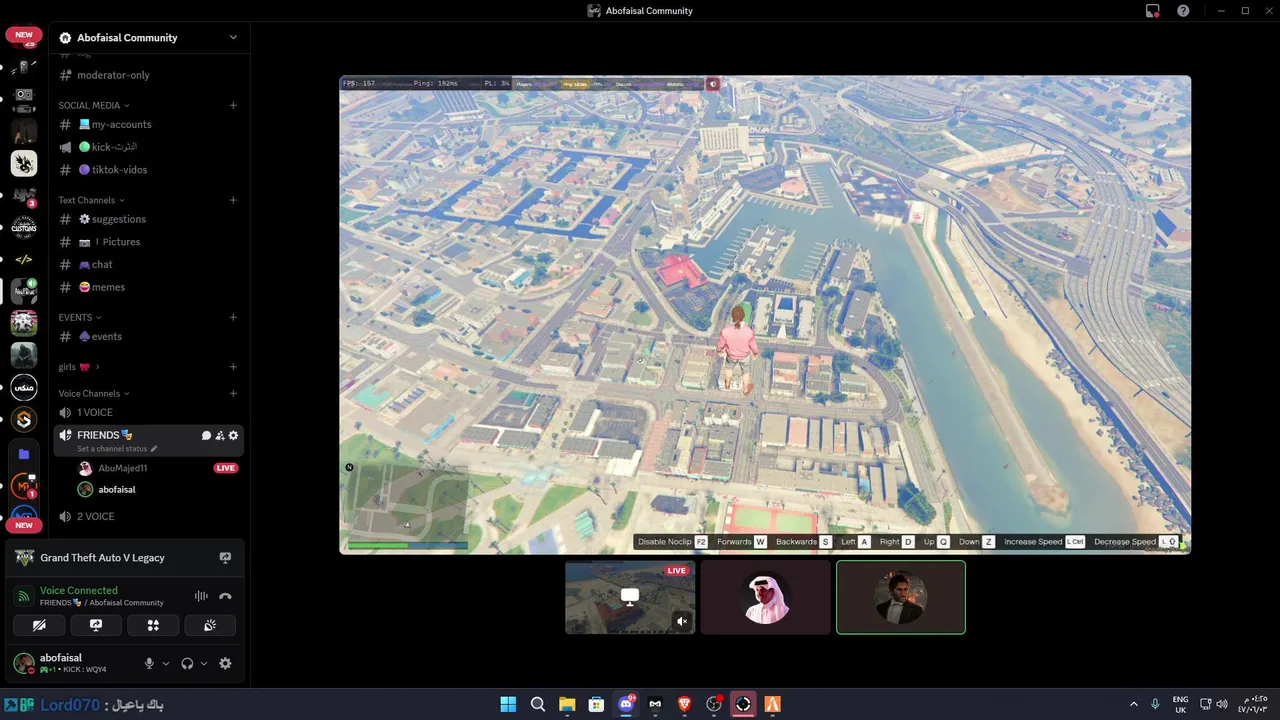Open File Explorer from the taskbar
The image size is (1280, 720).
tap(567, 704)
